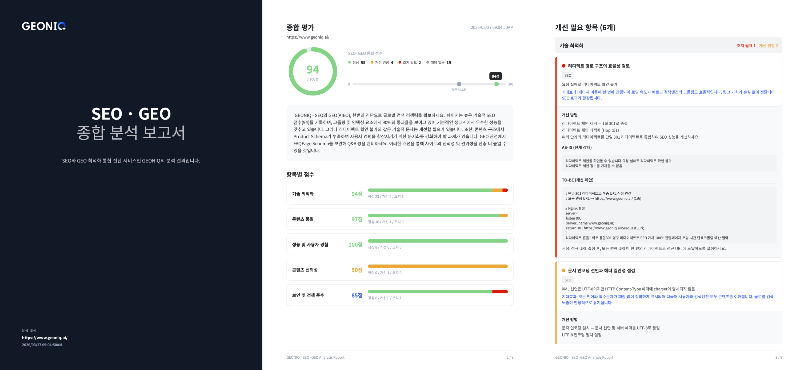The image size is (800, 370).
Task: Click the "SEO · GEO" cover title
Action: click(131, 113)
